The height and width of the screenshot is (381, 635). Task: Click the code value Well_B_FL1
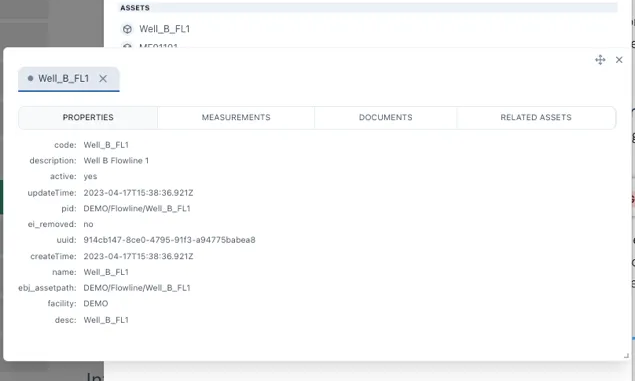click(106, 145)
